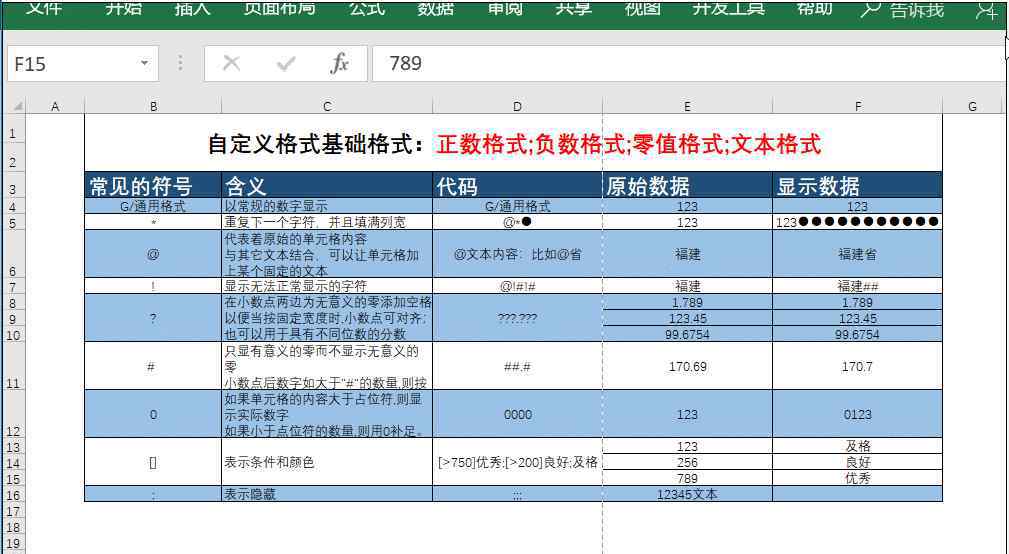Switch to the 开发工具 ribbon tab
Image resolution: width=1009 pixels, height=554 pixels.
tap(728, 9)
